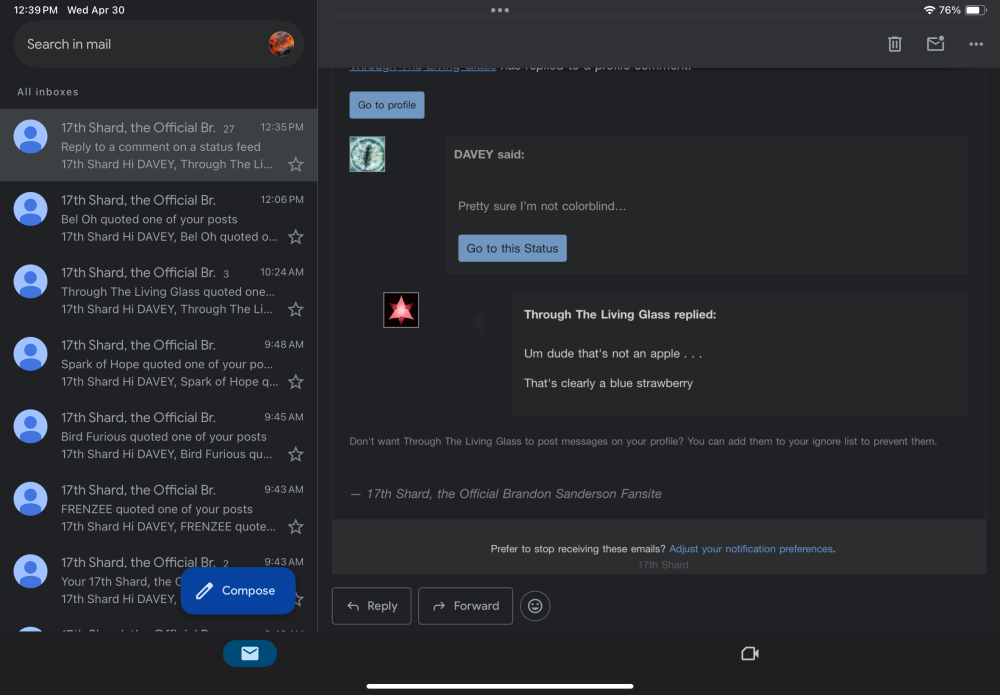Tap sender avatar of Bird Furious email

pyautogui.click(x=31, y=427)
